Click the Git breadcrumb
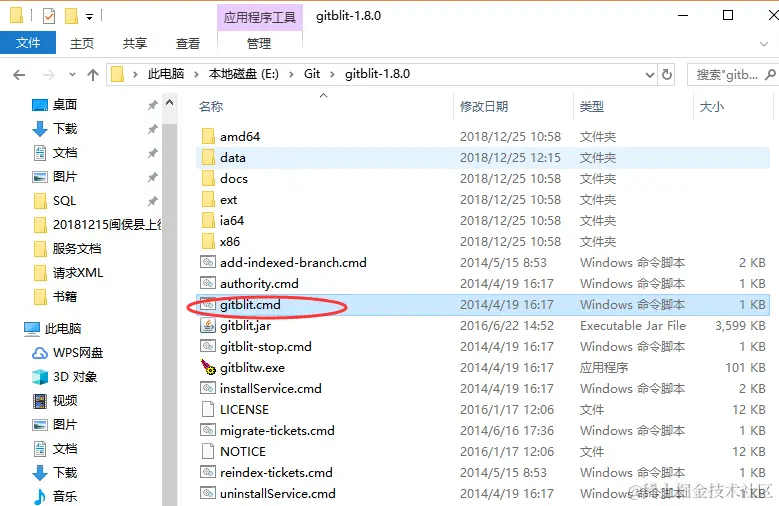779x506 pixels. [312, 74]
